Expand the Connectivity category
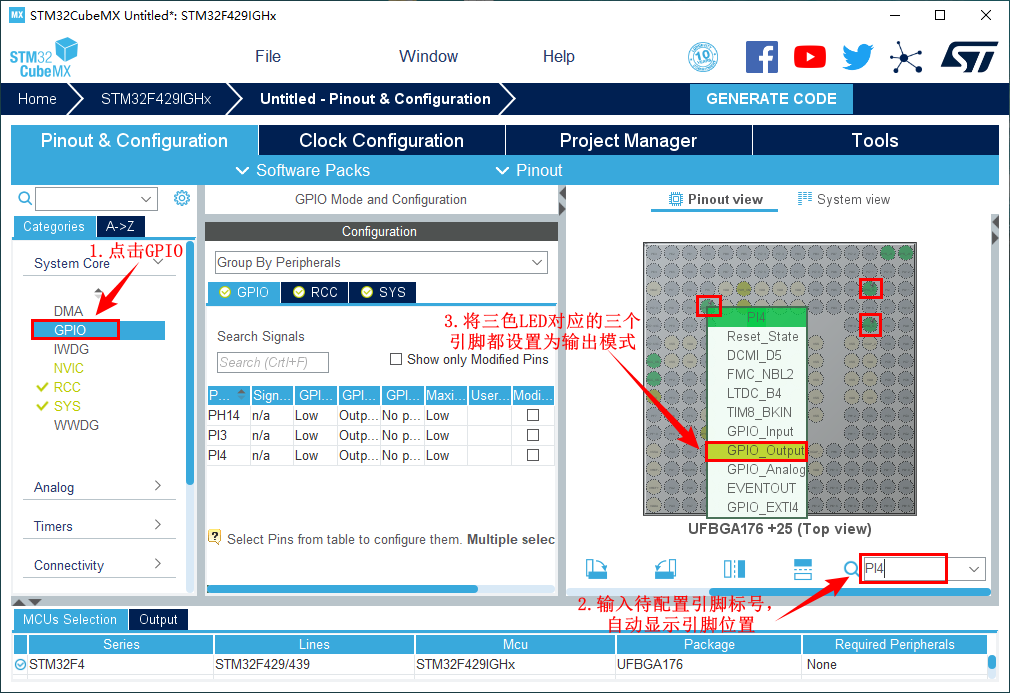The height and width of the screenshot is (693, 1010). [x=97, y=565]
